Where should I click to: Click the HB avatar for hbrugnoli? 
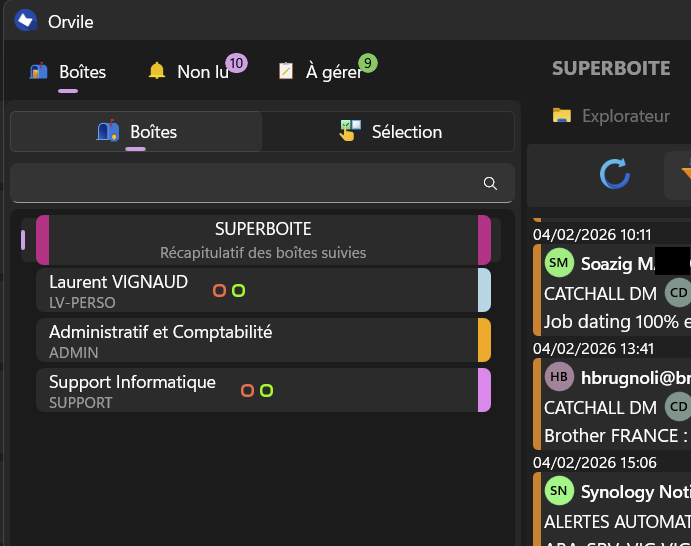point(559,377)
